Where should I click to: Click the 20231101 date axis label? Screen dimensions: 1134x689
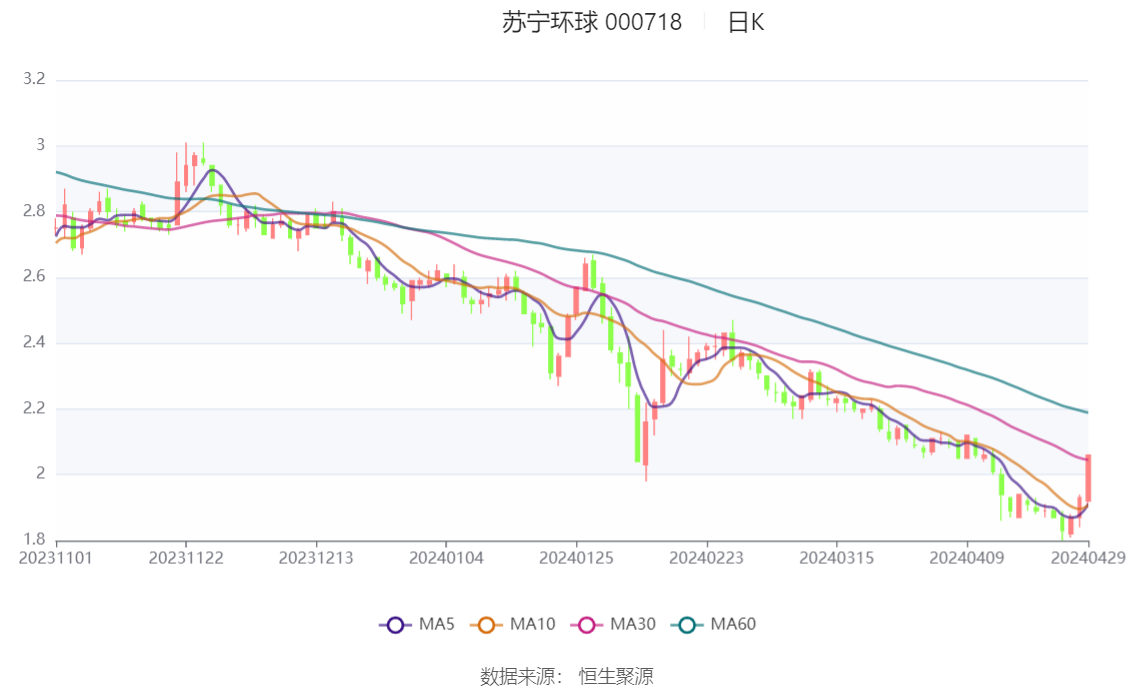[x=56, y=557]
